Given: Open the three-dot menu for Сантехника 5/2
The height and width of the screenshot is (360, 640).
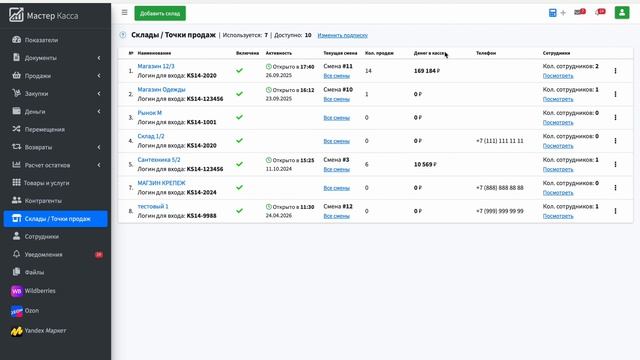Looking at the screenshot, I should click(x=615, y=164).
